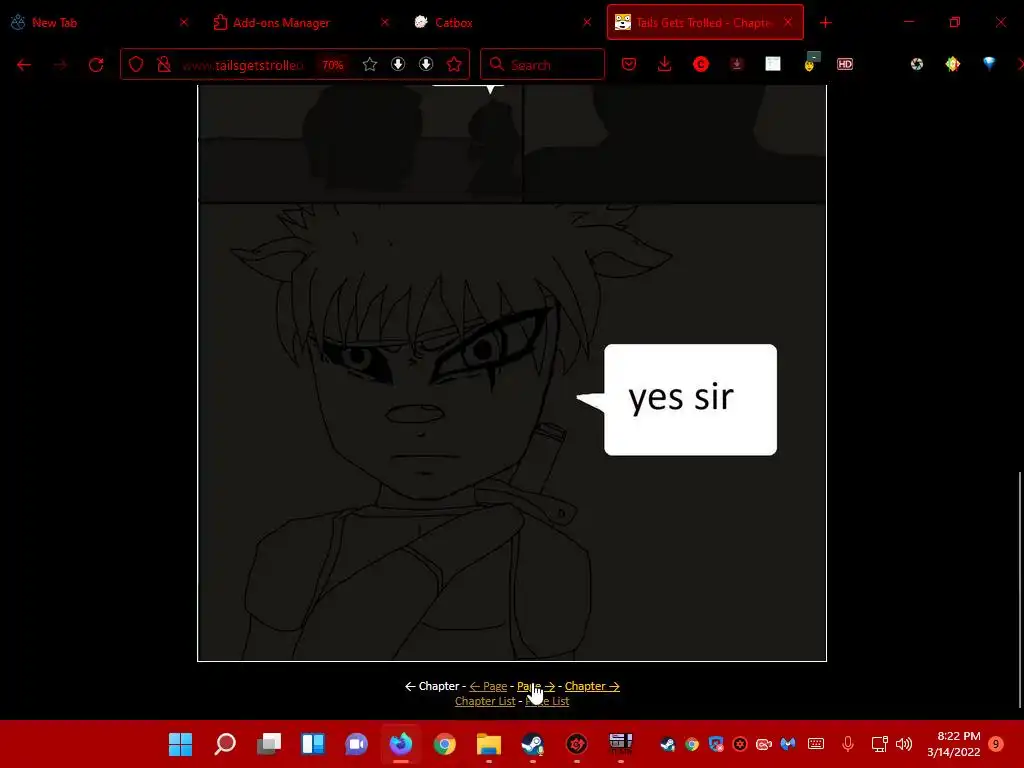Click the page vertical scrollbar thumb
Screen dimensions: 1024x768
pos(1019,590)
